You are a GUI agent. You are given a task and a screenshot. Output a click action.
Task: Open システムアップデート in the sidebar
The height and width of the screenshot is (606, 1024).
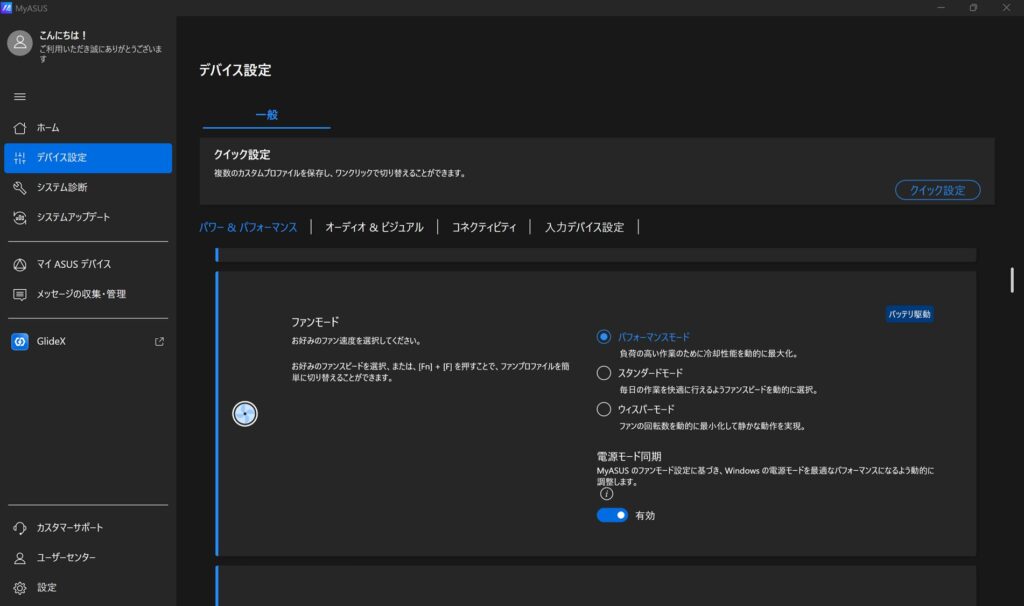73,217
